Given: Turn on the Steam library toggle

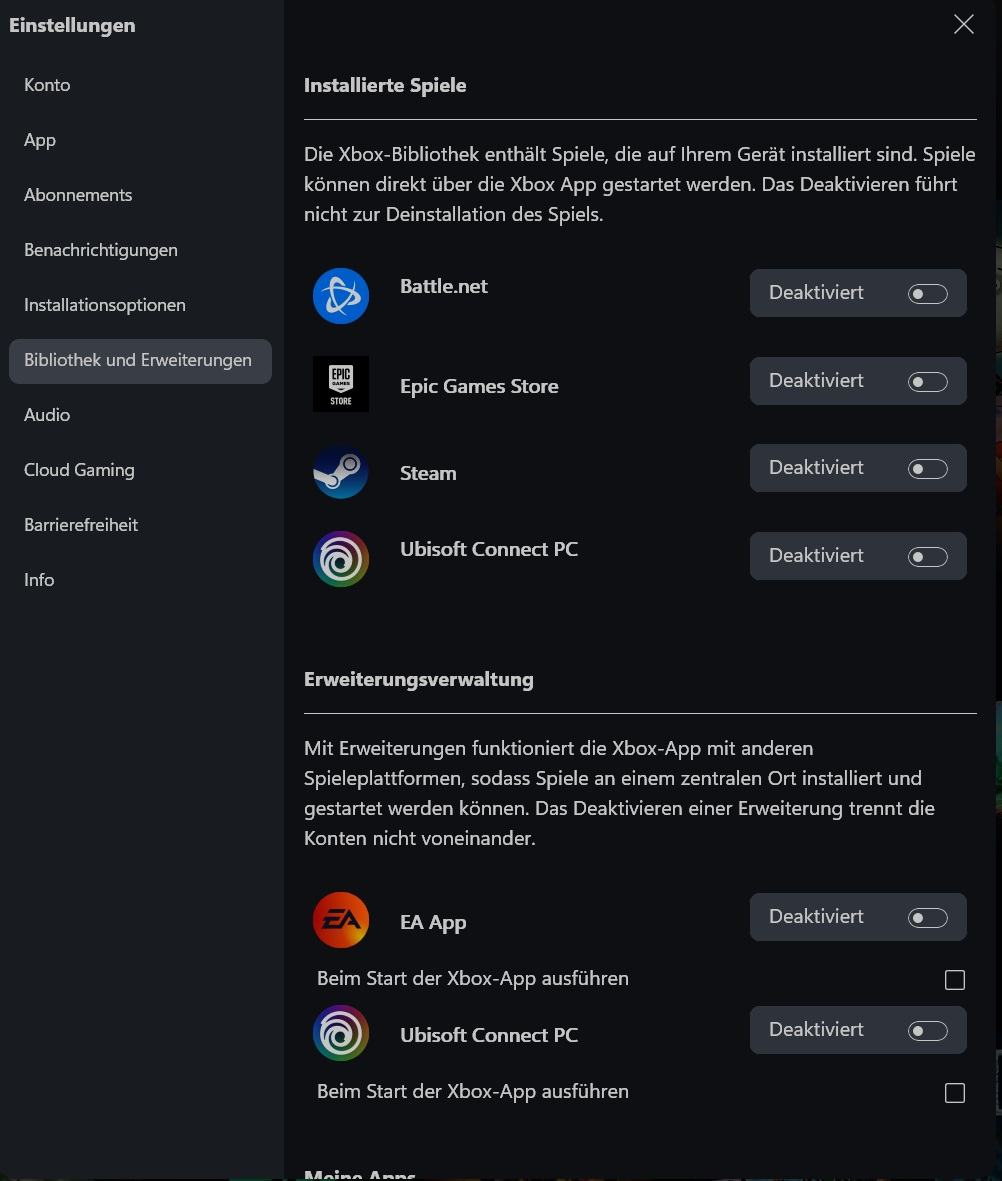Looking at the screenshot, I should pos(927,469).
